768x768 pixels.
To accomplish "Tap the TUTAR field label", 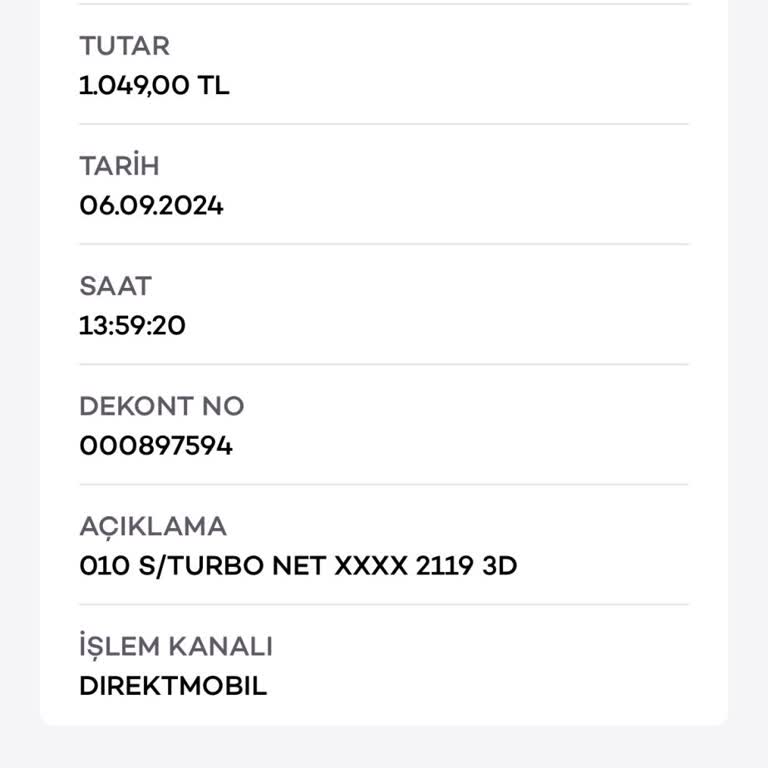I will [124, 46].
